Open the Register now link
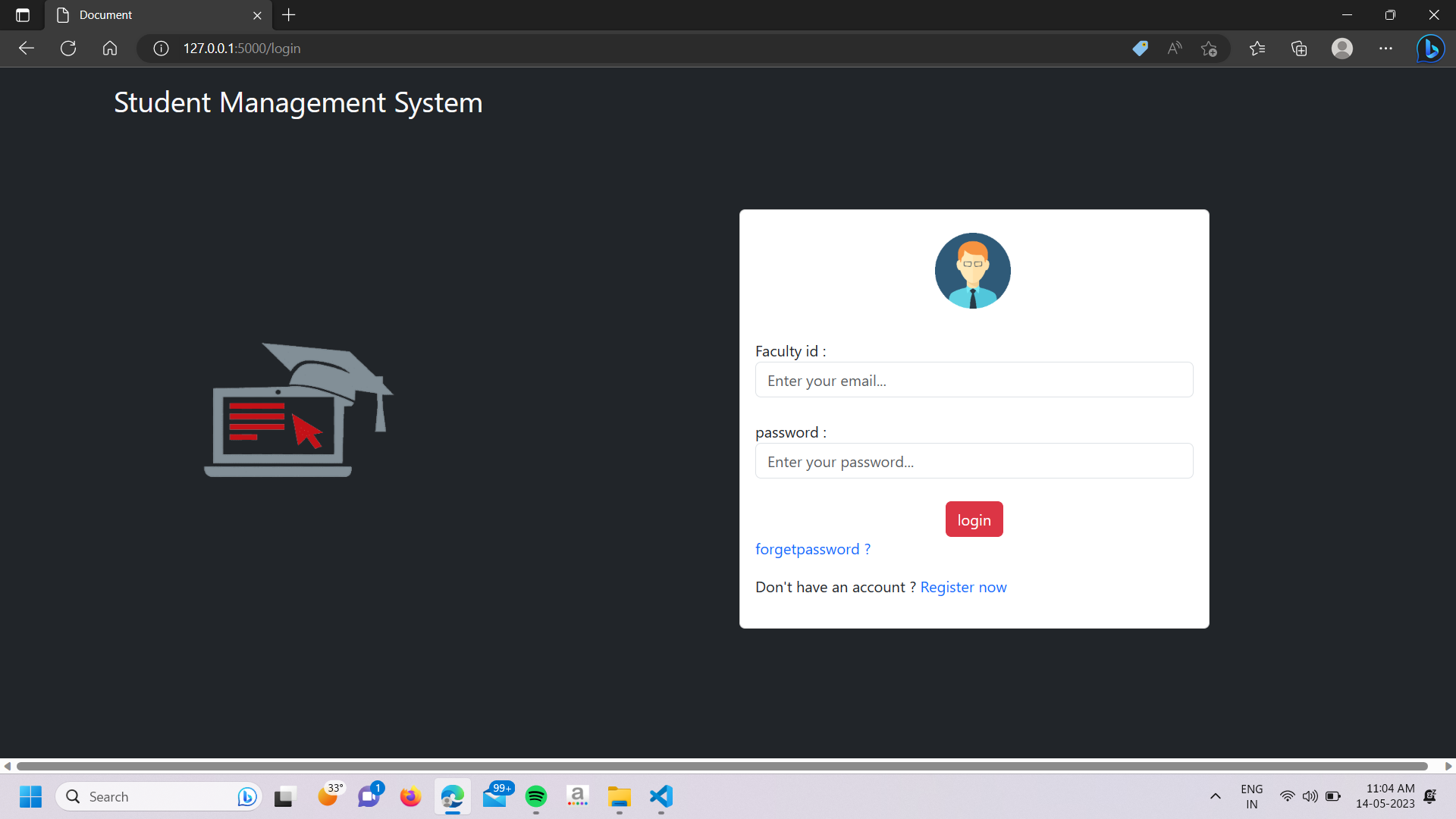Viewport: 1456px width, 819px height. (963, 586)
